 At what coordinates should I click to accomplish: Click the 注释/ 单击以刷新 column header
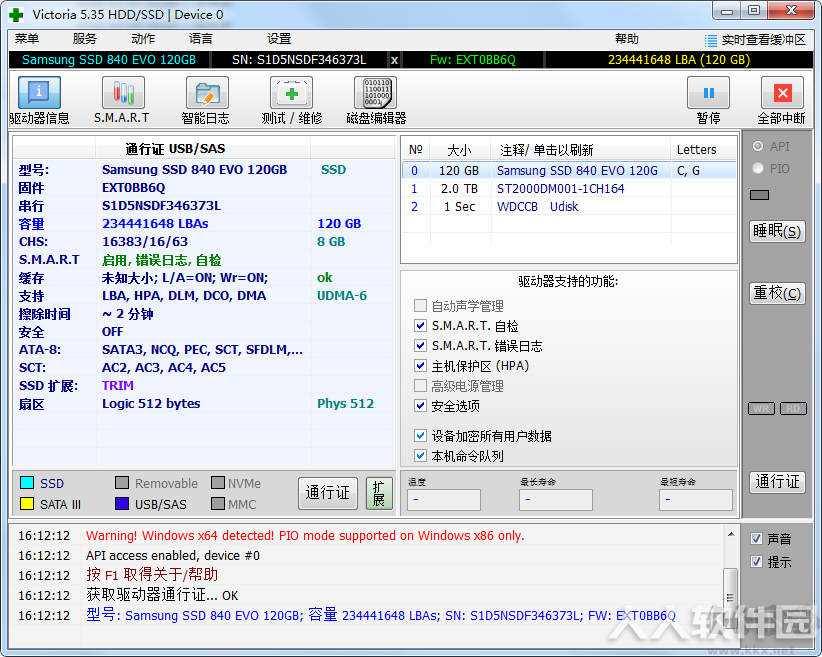tap(581, 150)
